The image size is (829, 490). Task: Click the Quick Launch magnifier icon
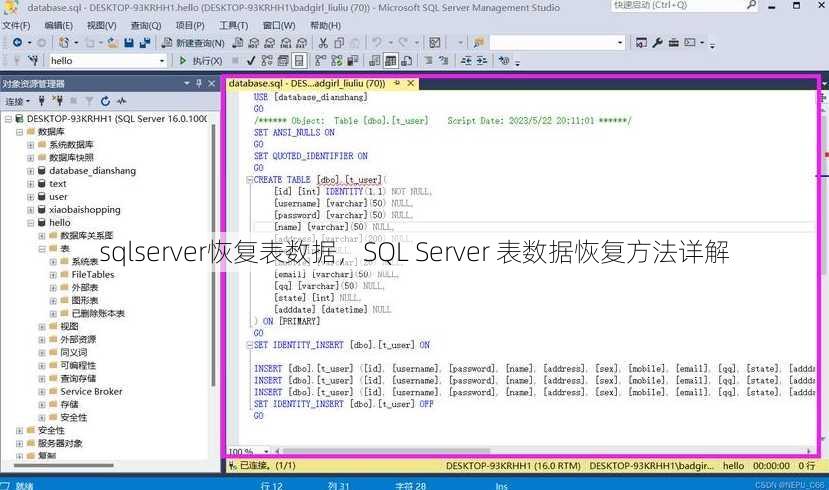[x=751, y=5]
